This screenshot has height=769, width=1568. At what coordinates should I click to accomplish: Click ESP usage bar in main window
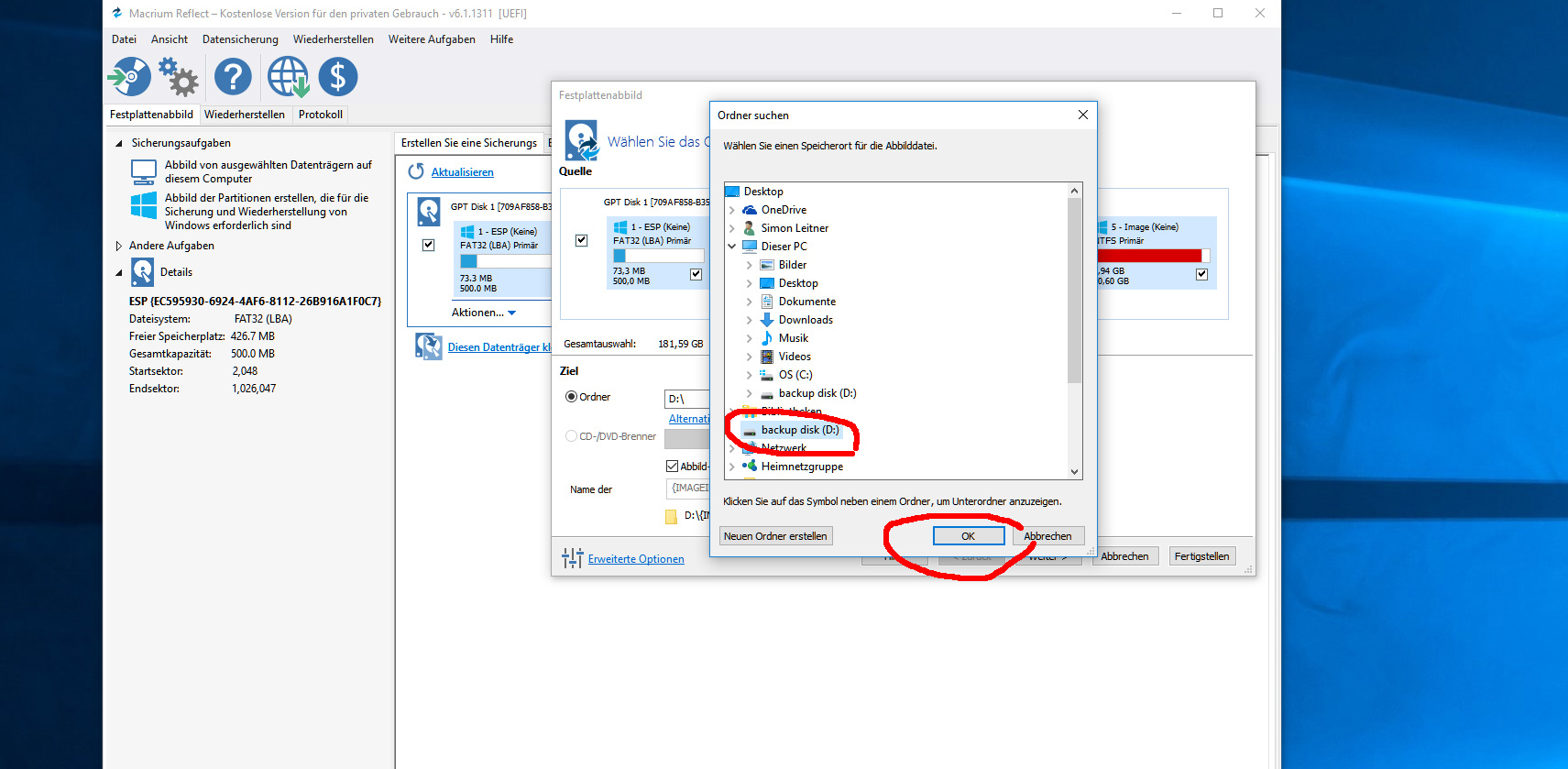505,261
